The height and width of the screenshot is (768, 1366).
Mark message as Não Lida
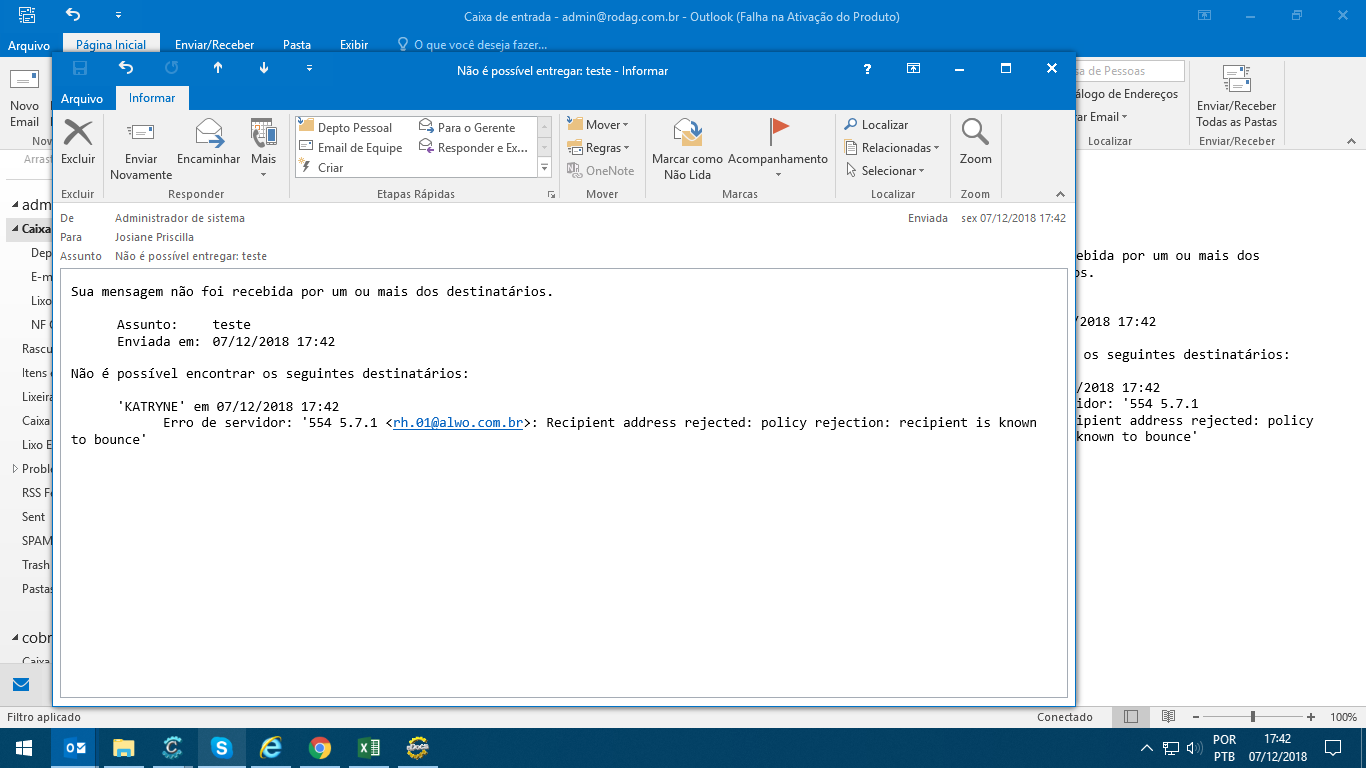tap(687, 149)
